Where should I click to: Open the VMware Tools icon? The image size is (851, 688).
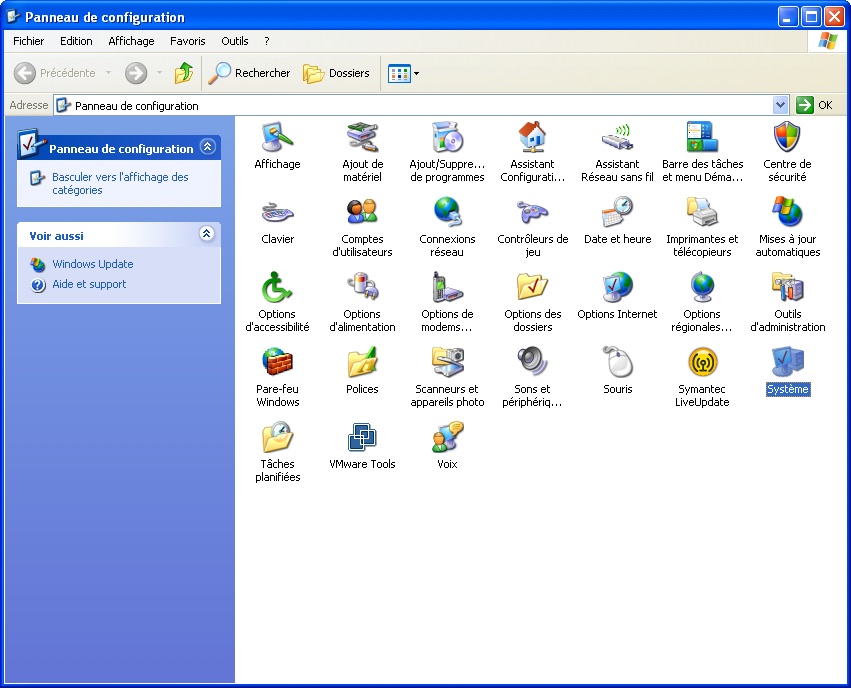(x=362, y=437)
